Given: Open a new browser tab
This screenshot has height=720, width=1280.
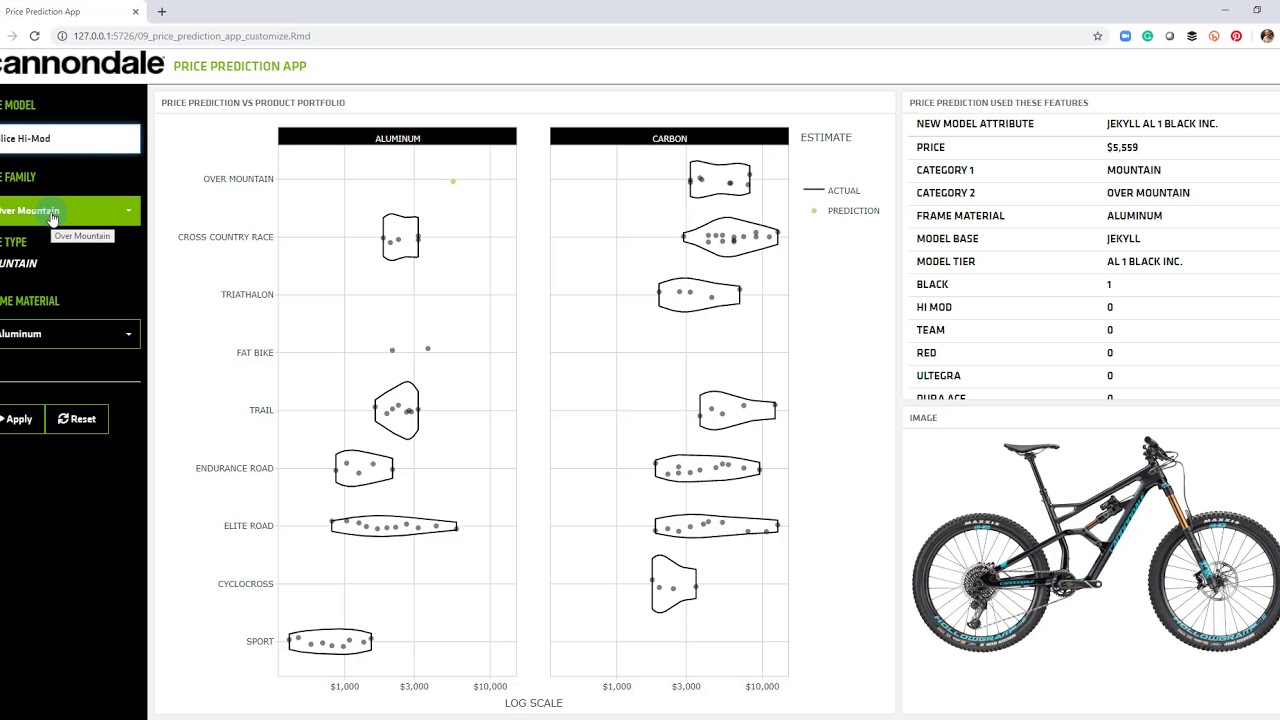Looking at the screenshot, I should point(162,12).
